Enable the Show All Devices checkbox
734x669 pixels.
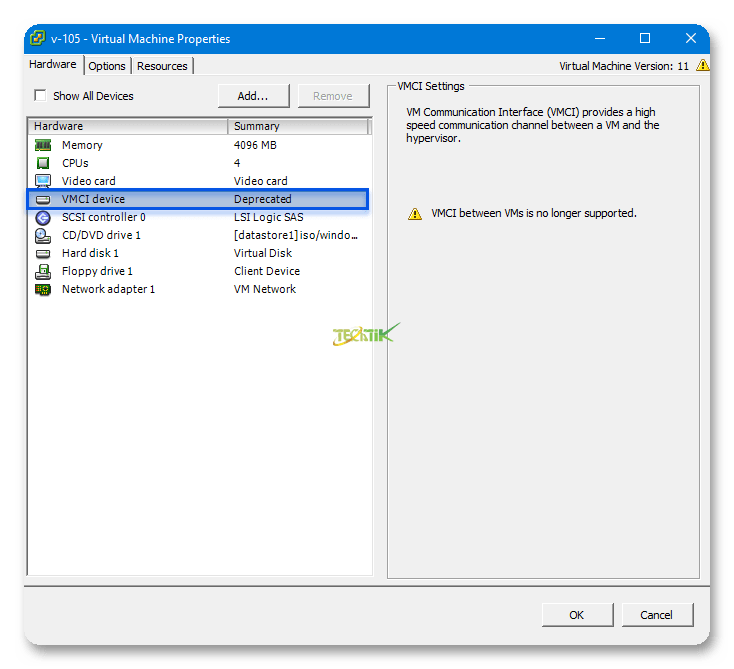40,96
